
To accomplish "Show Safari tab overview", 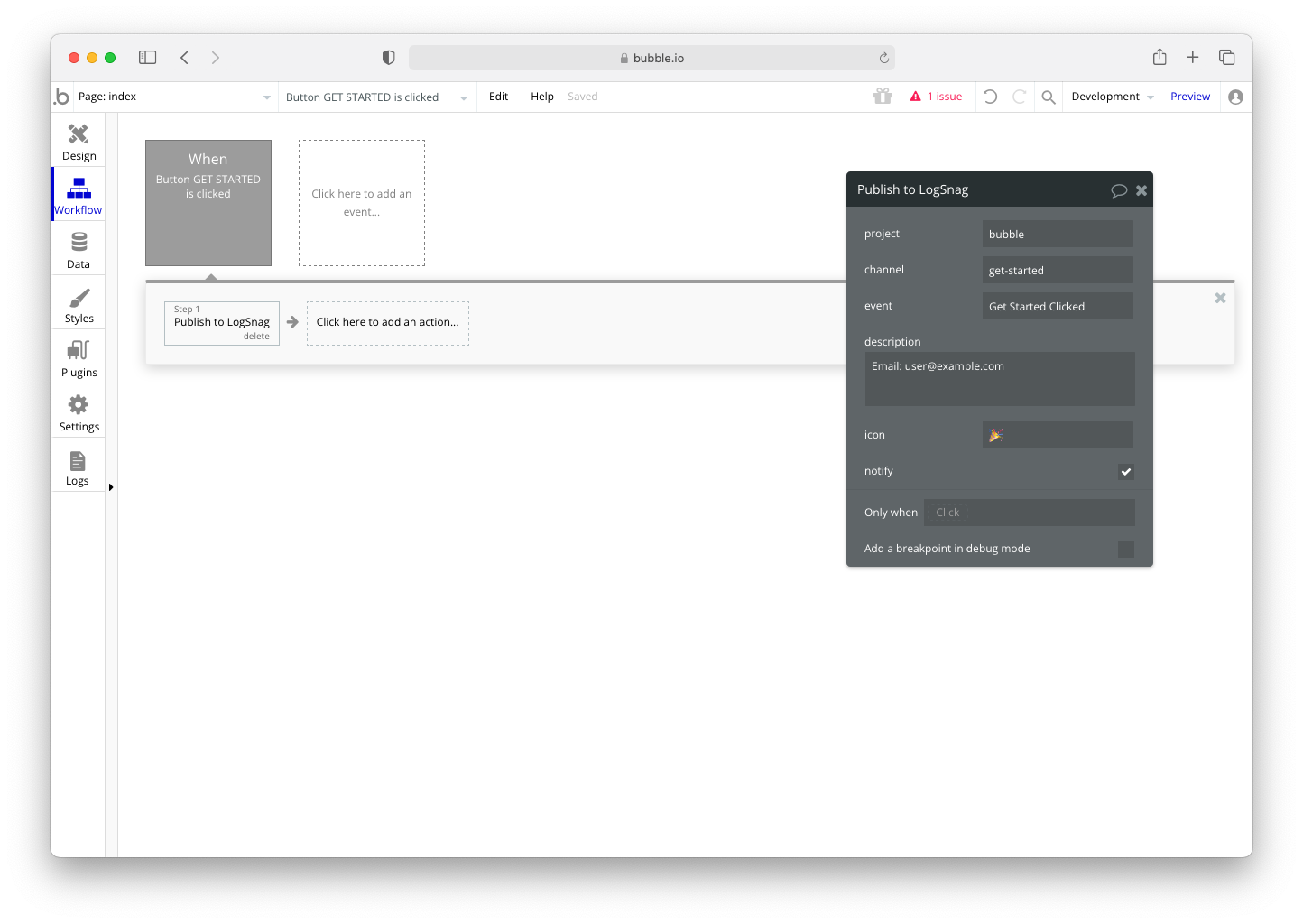I will click(1226, 58).
